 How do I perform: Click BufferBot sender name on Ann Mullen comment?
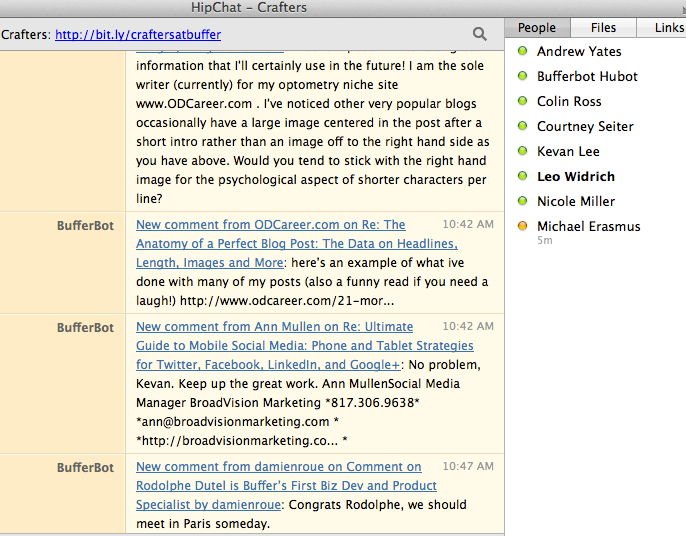tap(85, 327)
